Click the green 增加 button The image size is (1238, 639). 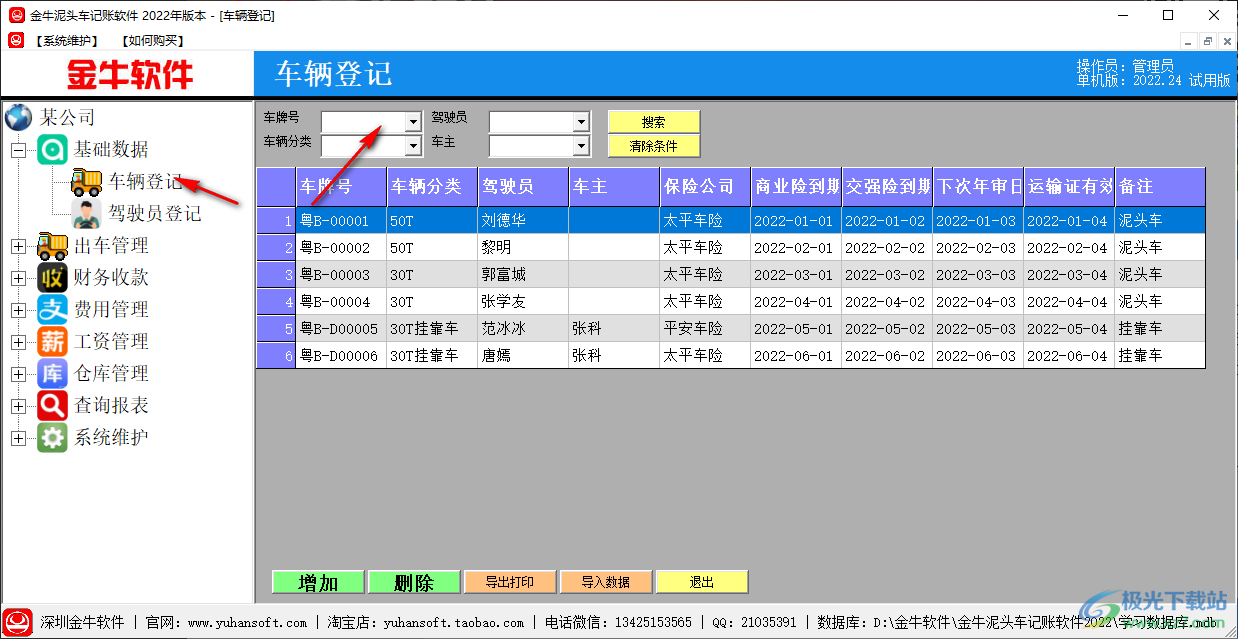(x=318, y=582)
